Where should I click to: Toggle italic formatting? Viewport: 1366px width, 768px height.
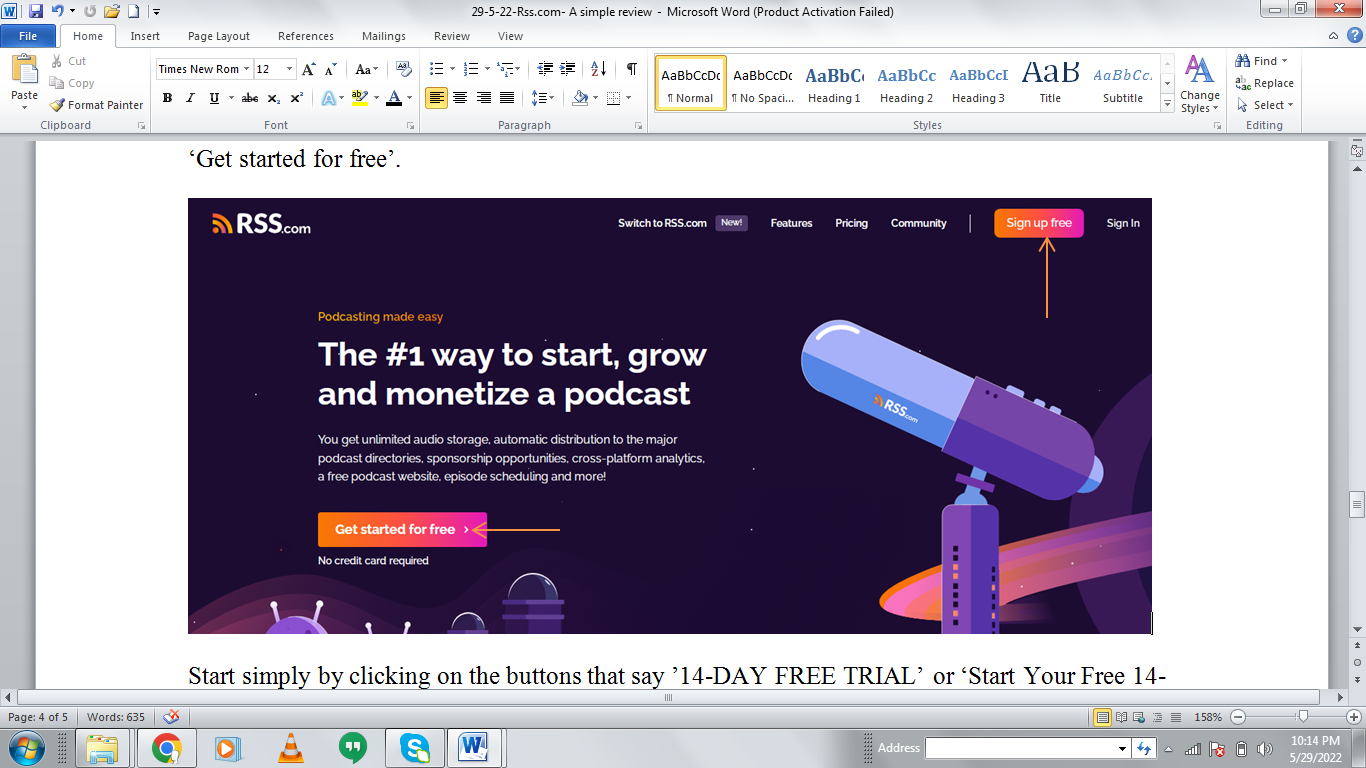pos(190,98)
